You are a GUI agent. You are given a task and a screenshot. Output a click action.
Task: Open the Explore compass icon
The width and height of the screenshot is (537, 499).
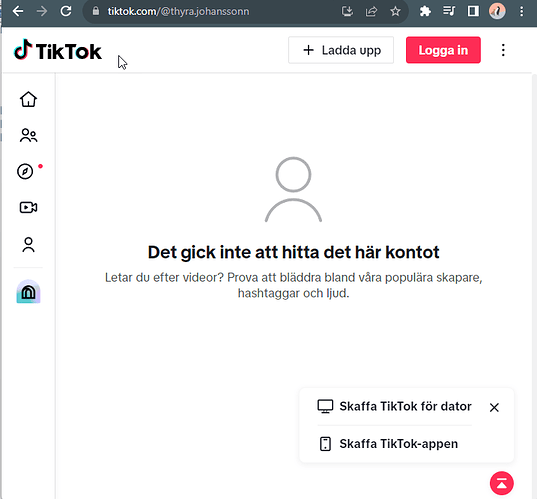point(25,171)
